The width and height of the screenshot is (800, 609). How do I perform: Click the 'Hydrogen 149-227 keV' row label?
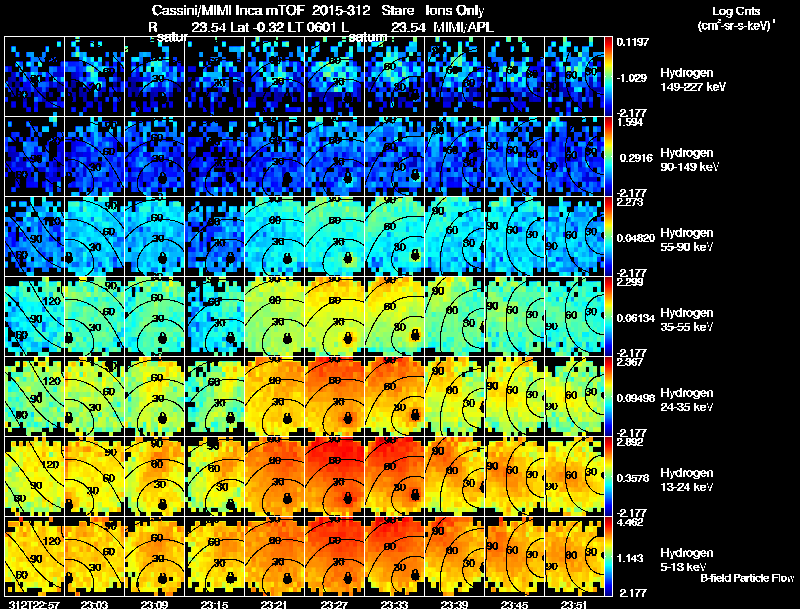pyautogui.click(x=692, y=80)
